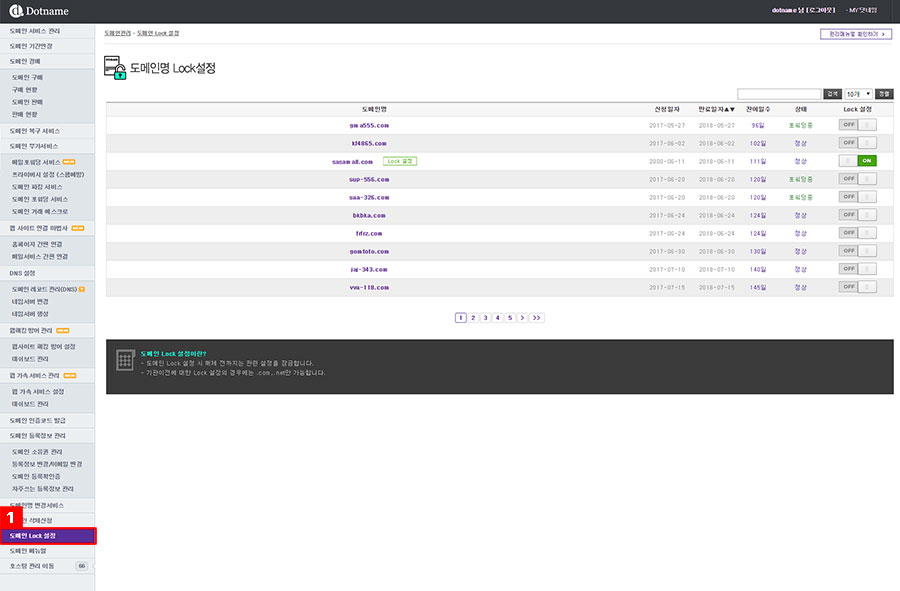Expand the 도메인 경매 sidebar section
The image size is (900, 591).
click(25, 61)
